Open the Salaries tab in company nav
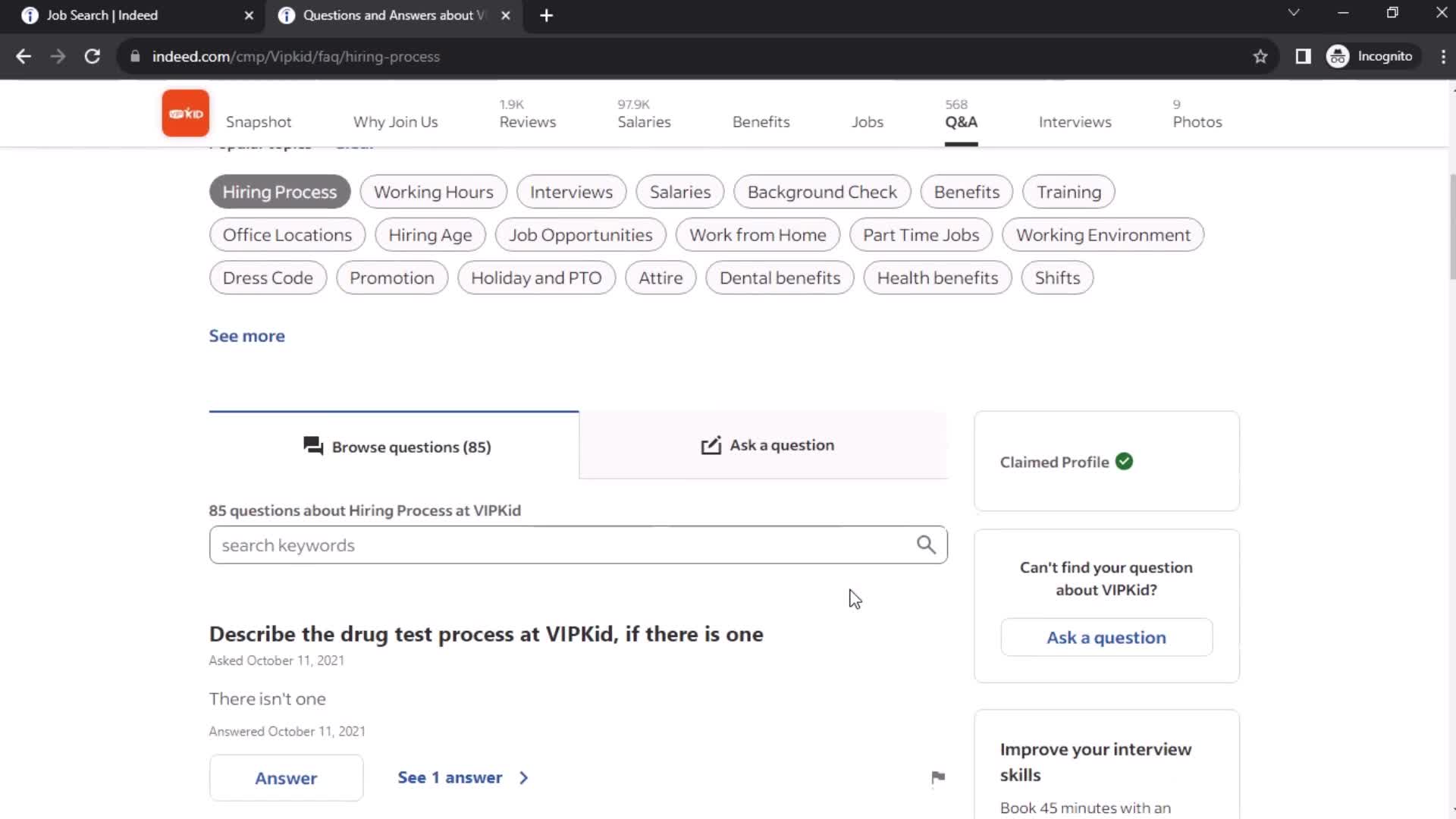The height and width of the screenshot is (819, 1456). (644, 115)
